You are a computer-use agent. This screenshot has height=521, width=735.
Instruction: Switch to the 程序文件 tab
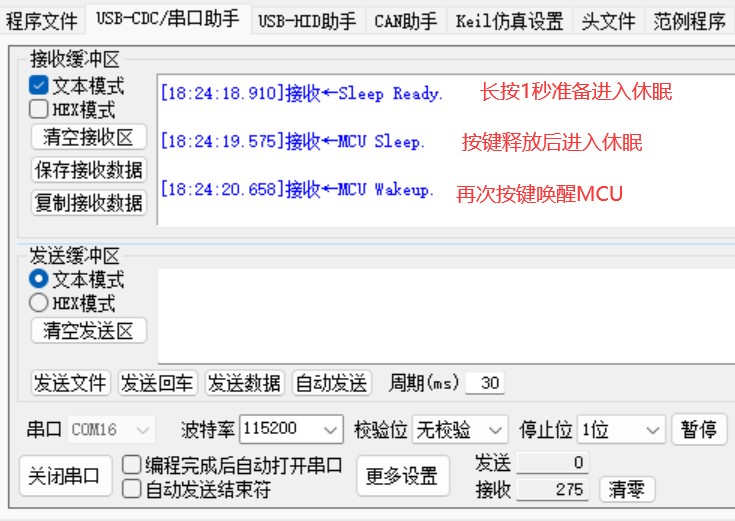coord(42,21)
